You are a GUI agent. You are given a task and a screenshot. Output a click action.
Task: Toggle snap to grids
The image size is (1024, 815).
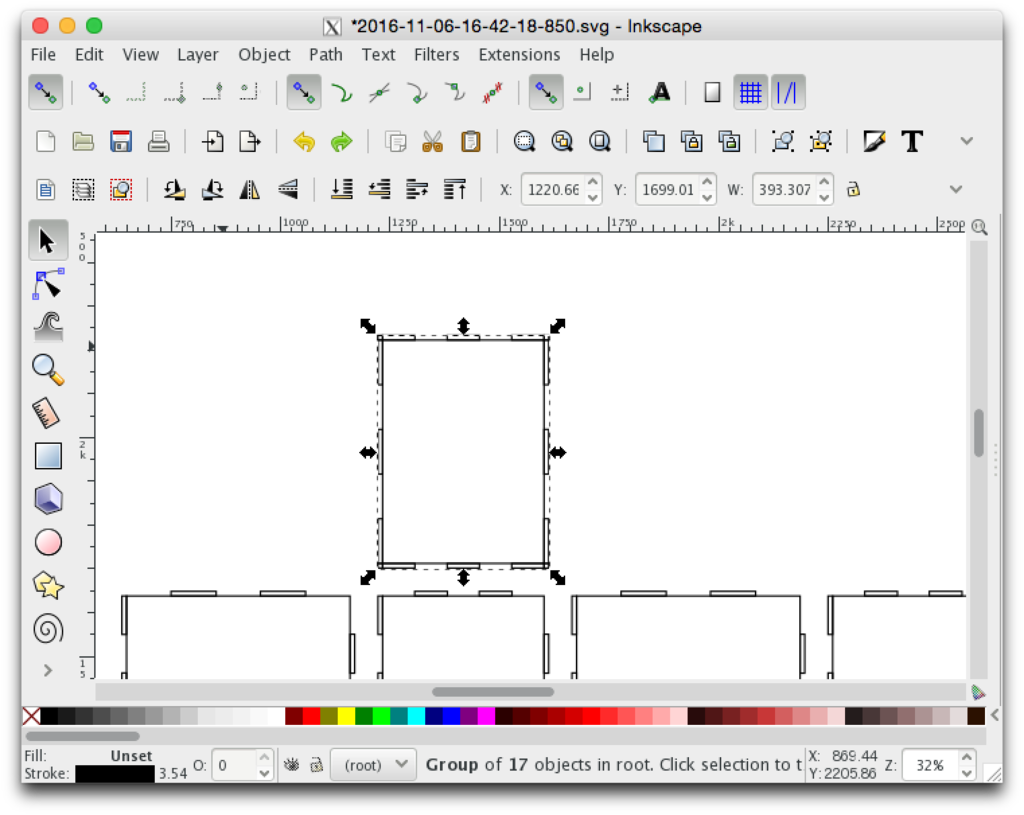coord(750,92)
